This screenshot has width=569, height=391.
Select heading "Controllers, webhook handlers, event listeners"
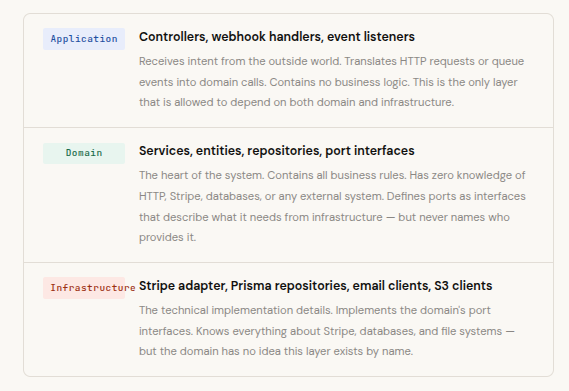(277, 37)
